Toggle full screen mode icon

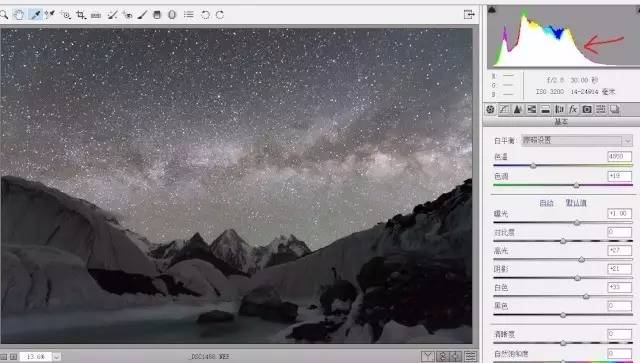pos(469,15)
